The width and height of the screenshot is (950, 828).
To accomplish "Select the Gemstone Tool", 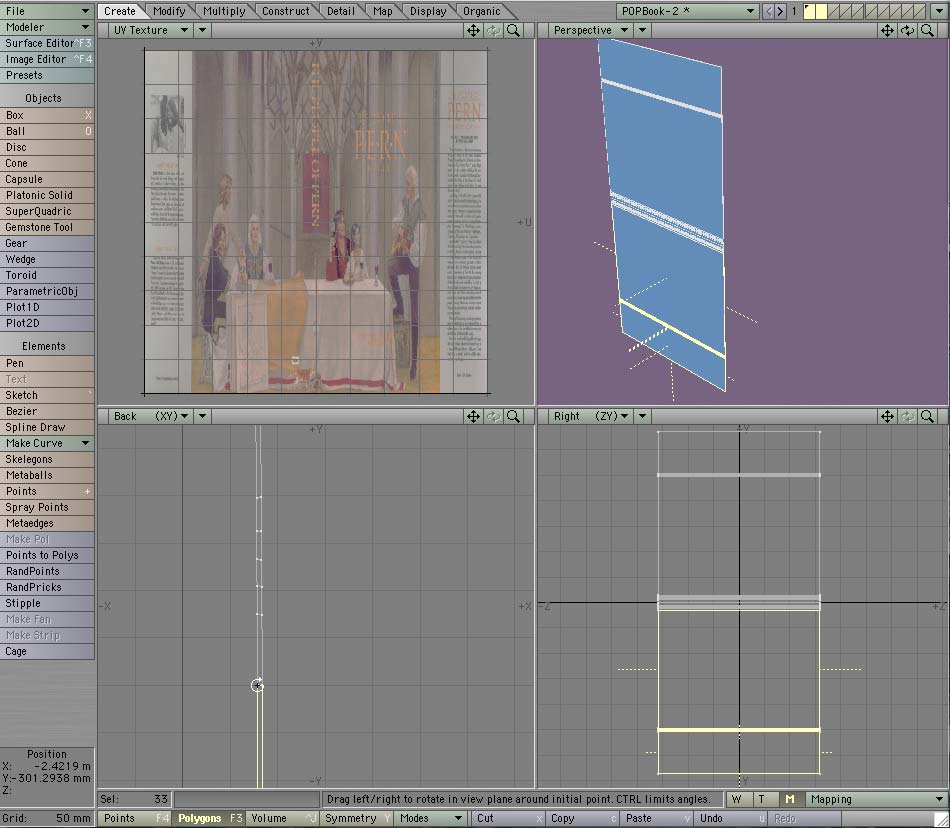I will coord(47,227).
